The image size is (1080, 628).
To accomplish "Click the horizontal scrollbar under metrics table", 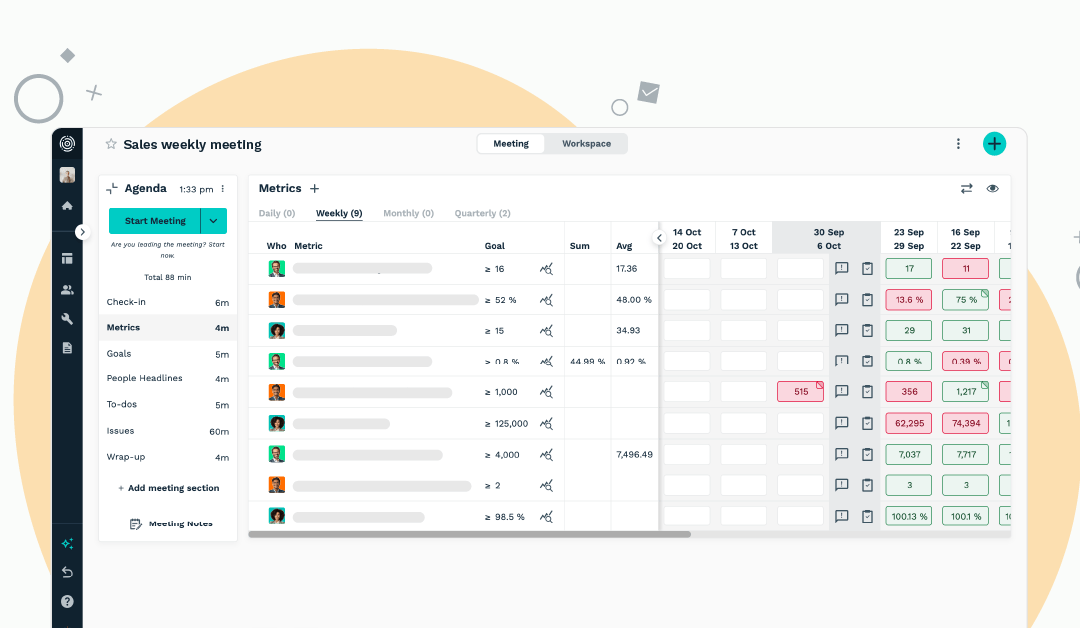I will point(470,535).
